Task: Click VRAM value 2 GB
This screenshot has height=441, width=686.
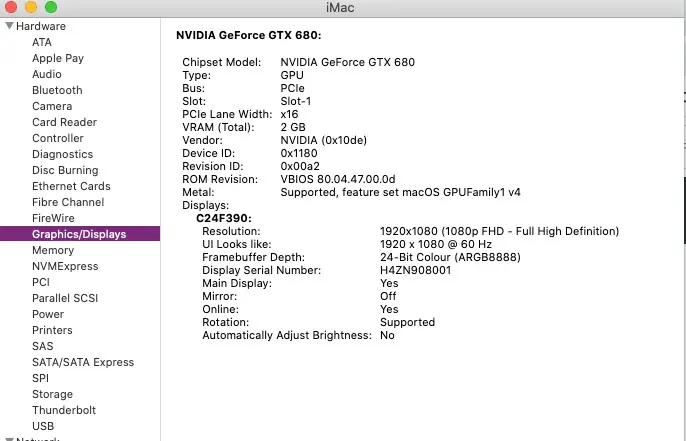Action: (x=293, y=127)
